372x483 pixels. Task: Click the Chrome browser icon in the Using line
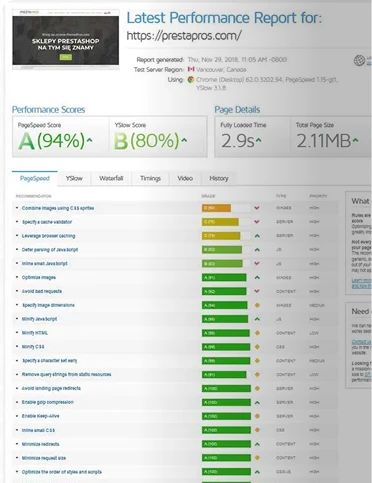191,80
